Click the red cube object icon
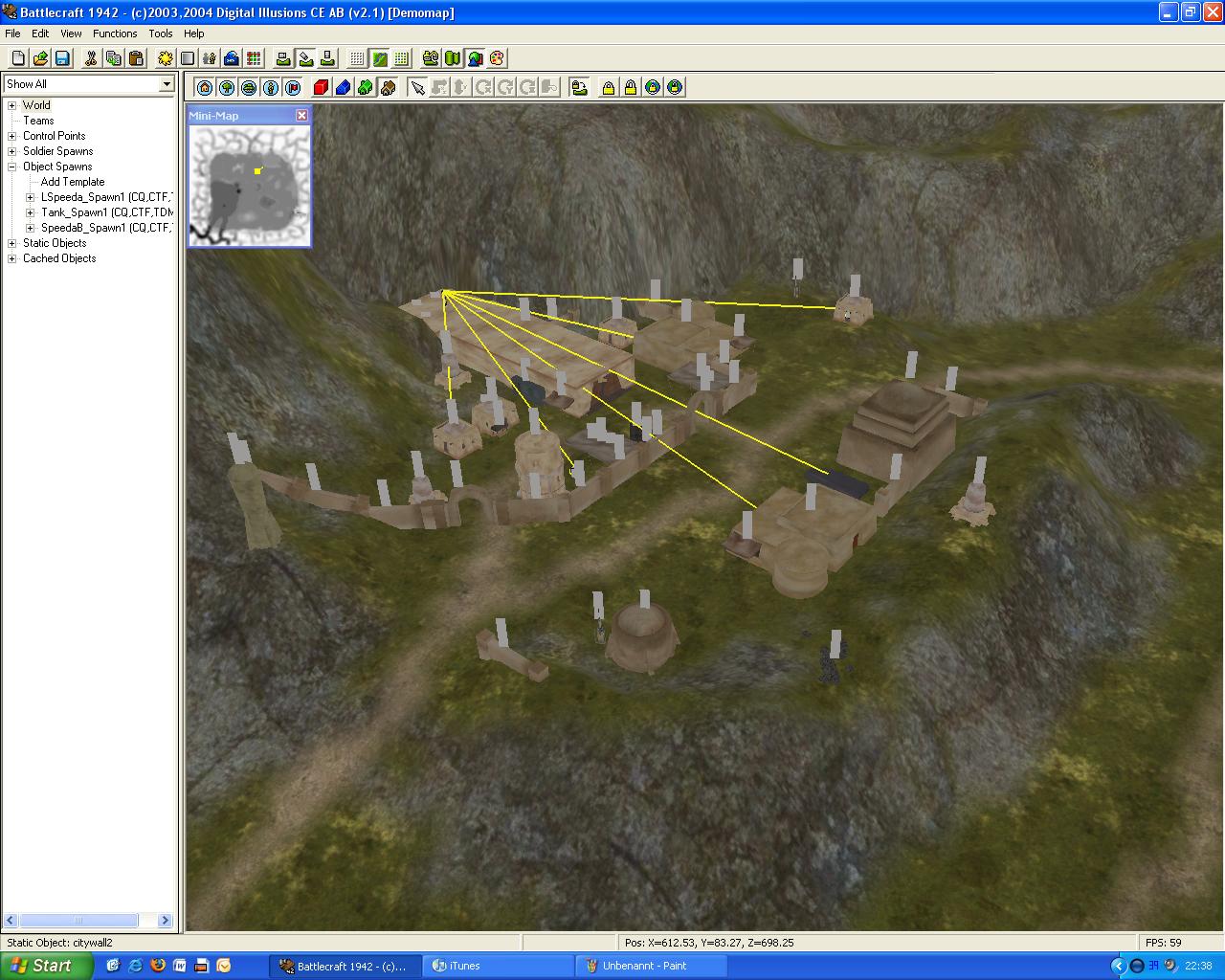 click(322, 88)
